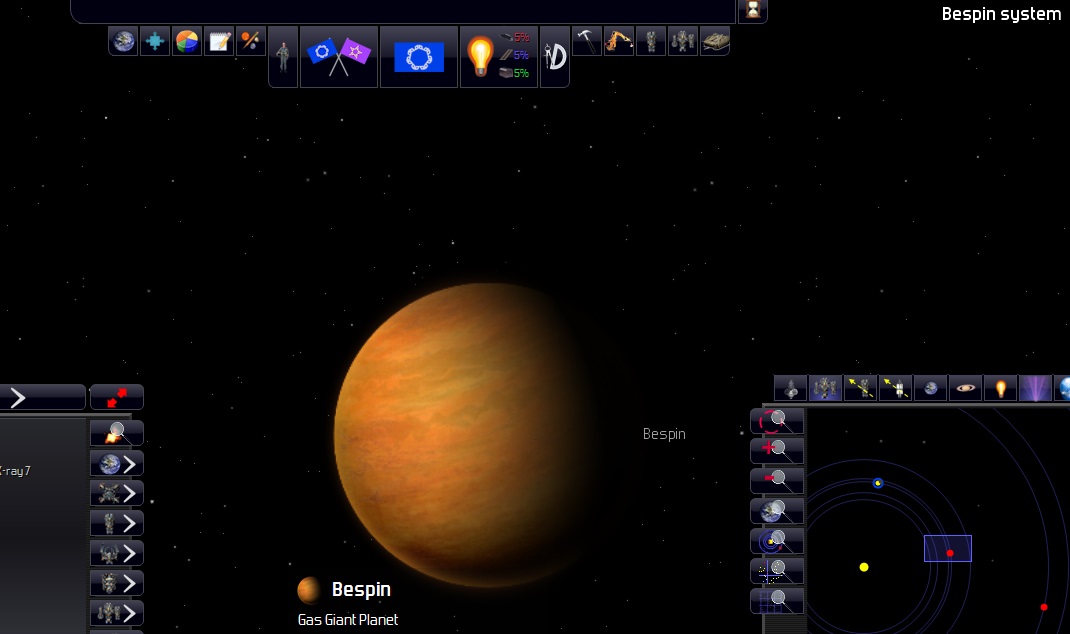Click the Bespin system title text
The width and height of the screenshot is (1070, 634).
point(1001,14)
